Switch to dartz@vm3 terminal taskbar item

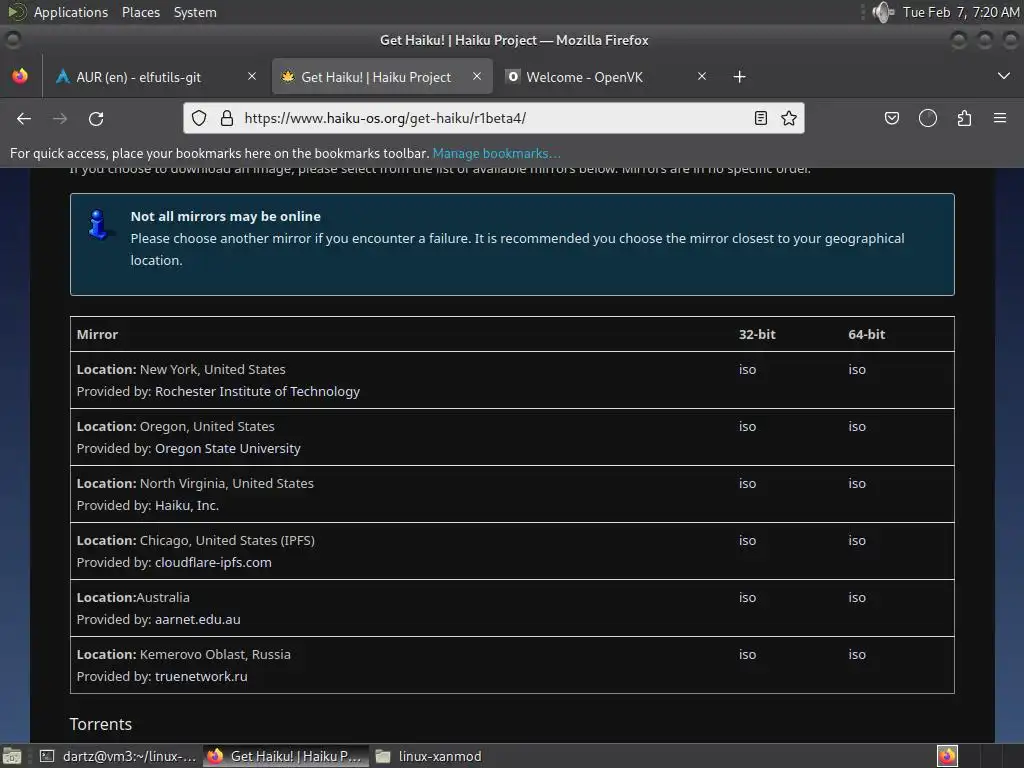click(x=118, y=756)
